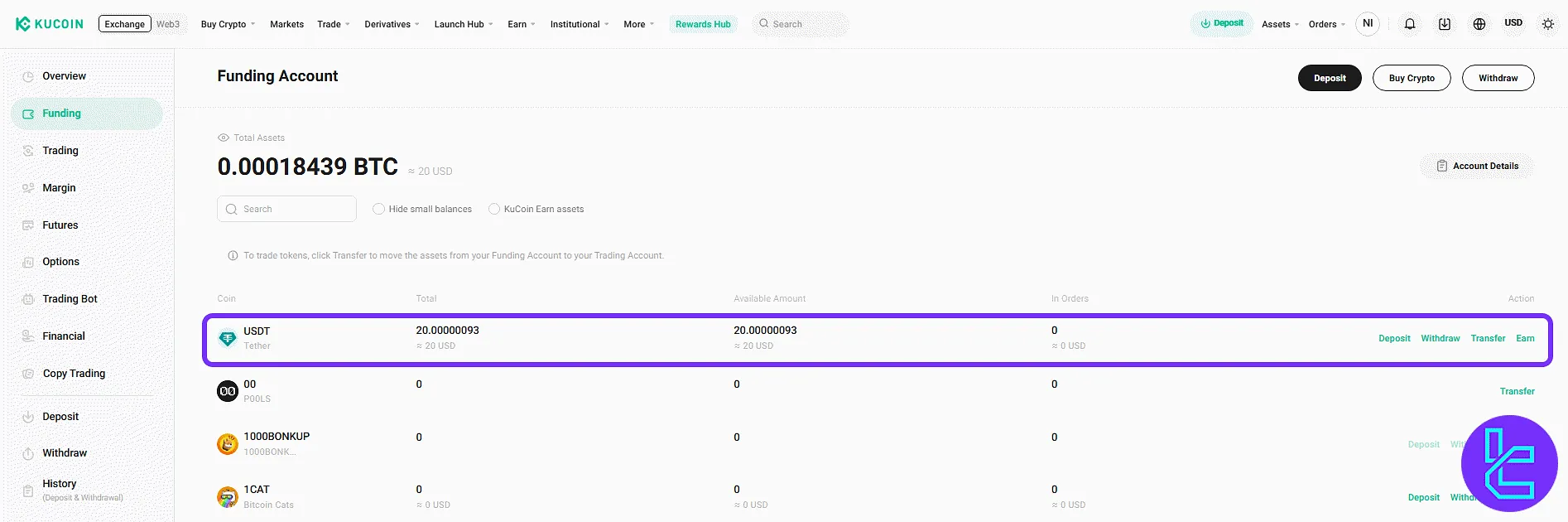Open the language globe icon
This screenshot has width=1568, height=522.
[1479, 24]
